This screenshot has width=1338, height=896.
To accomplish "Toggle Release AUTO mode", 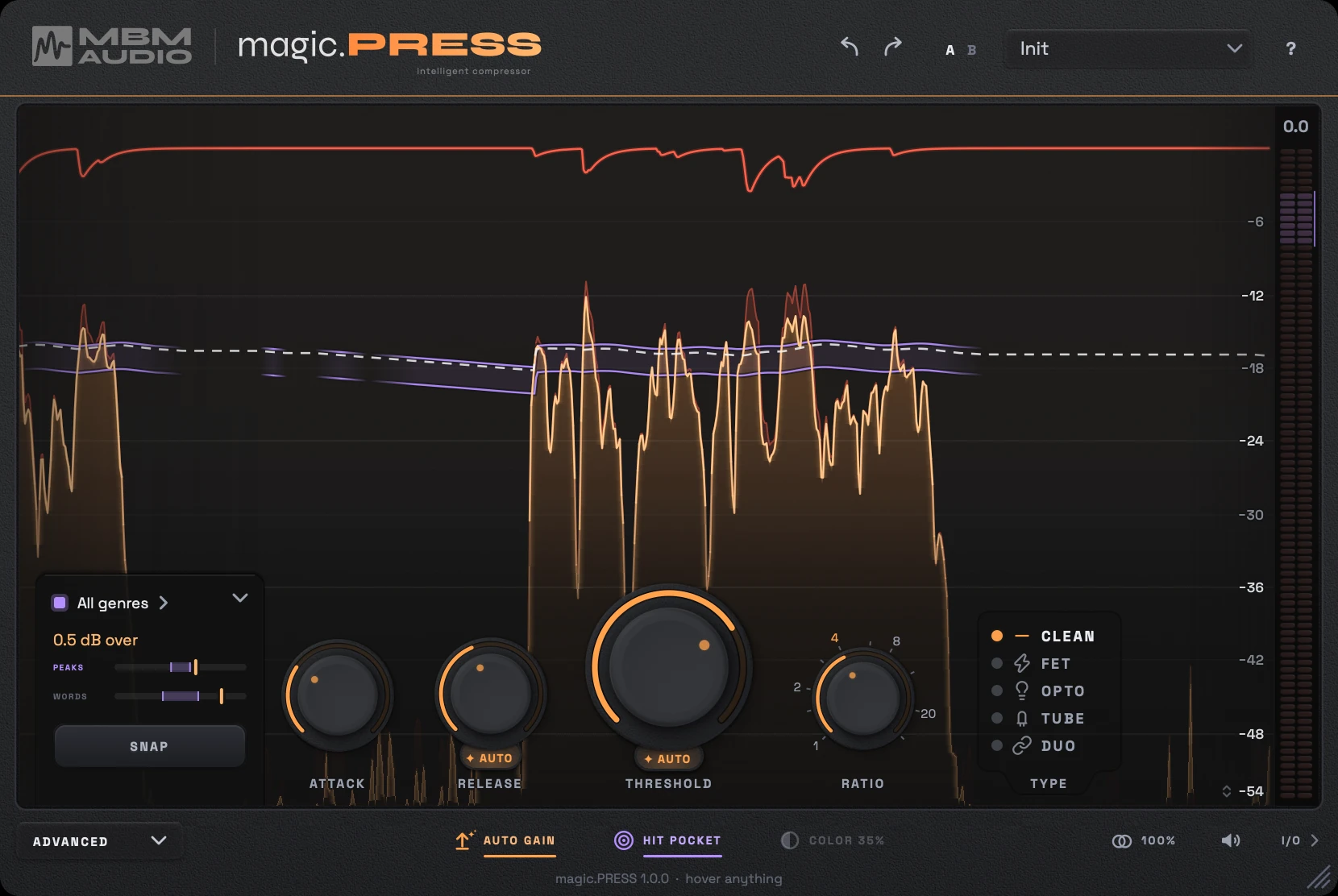I will (489, 758).
